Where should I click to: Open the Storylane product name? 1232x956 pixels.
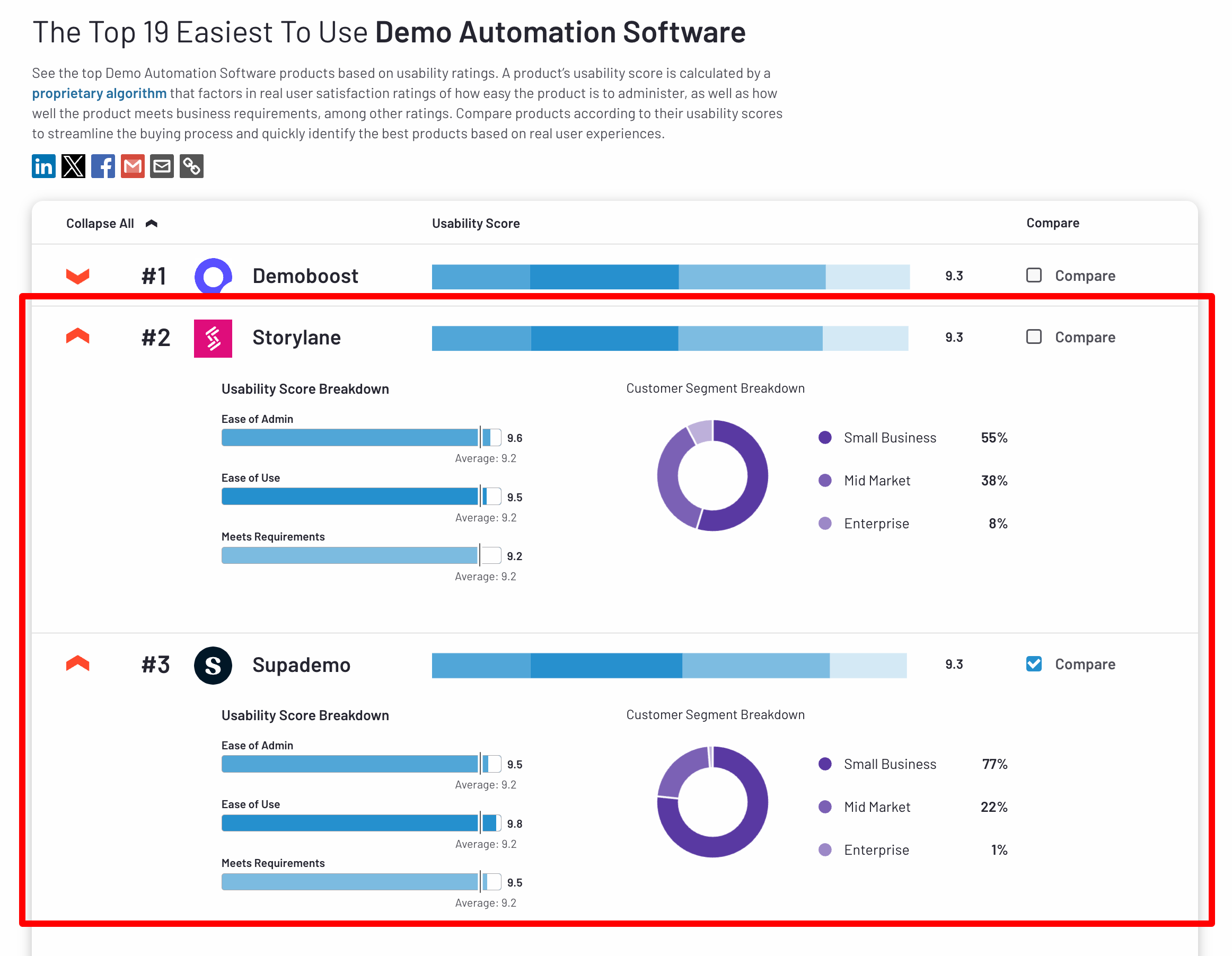(297, 337)
